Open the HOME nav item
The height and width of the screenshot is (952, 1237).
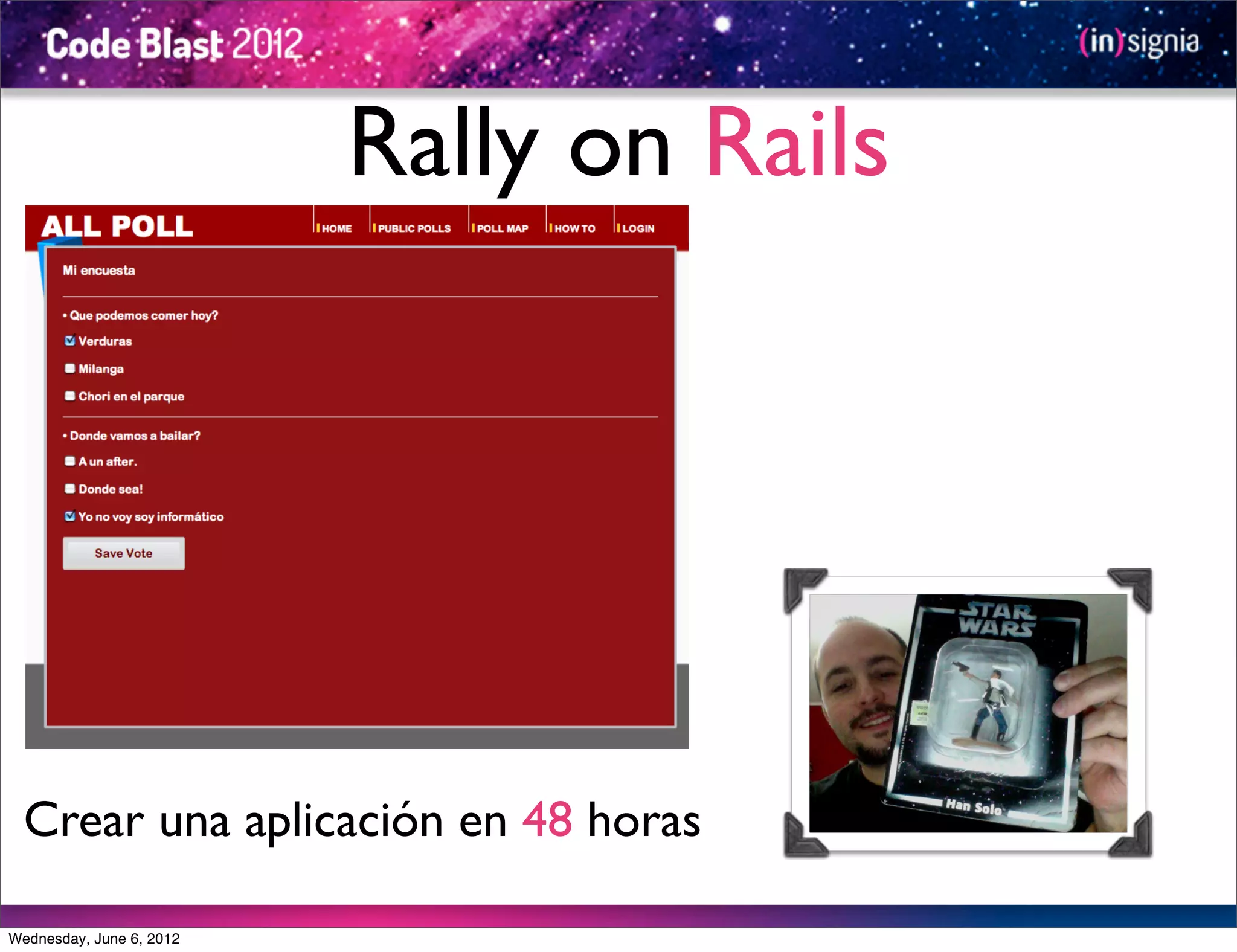pos(336,228)
